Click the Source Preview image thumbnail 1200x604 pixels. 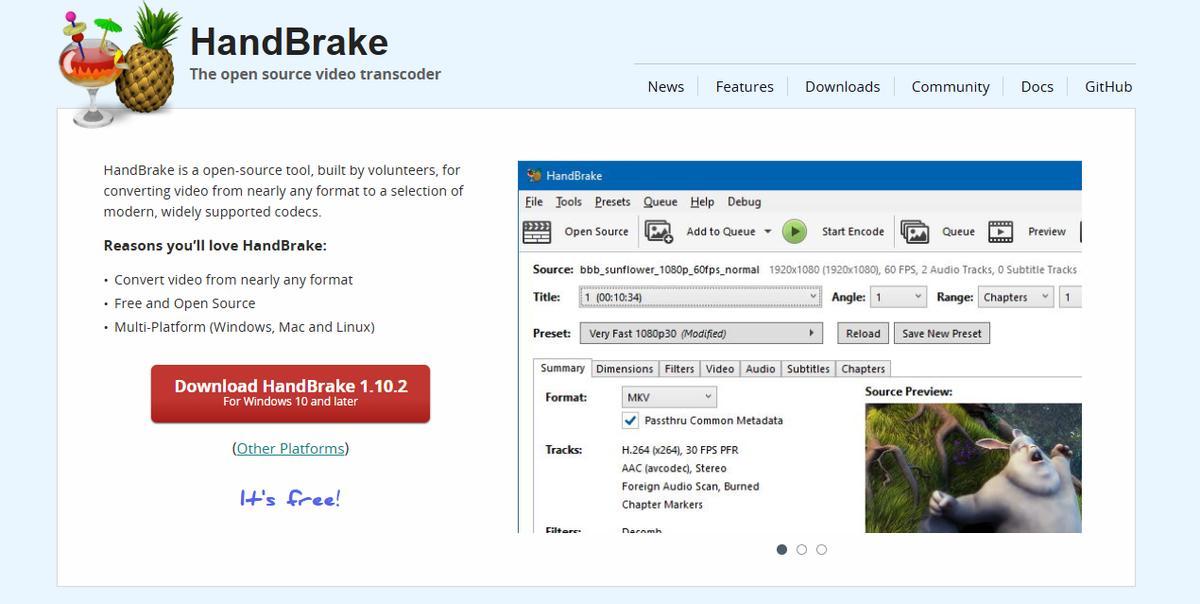point(972,467)
